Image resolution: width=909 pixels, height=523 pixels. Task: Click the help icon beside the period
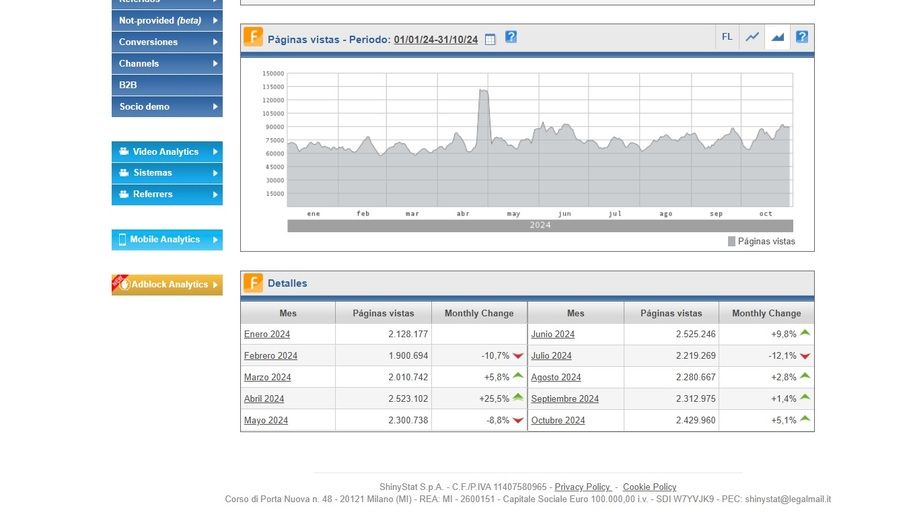click(511, 37)
